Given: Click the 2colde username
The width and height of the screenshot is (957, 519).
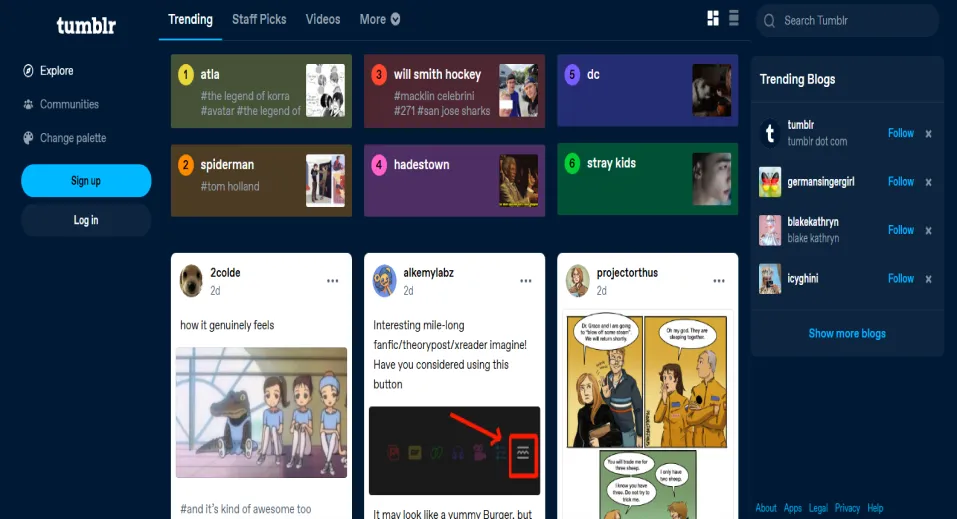Looking at the screenshot, I should tap(225, 273).
